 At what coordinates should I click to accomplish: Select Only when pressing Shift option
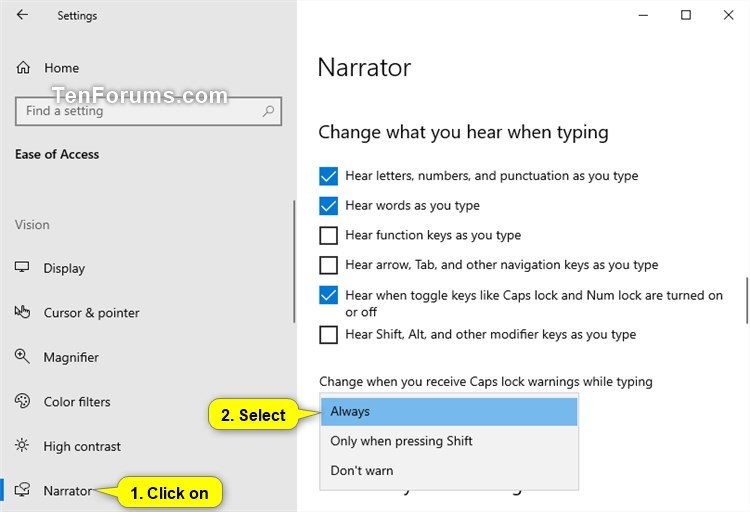[x=449, y=441]
